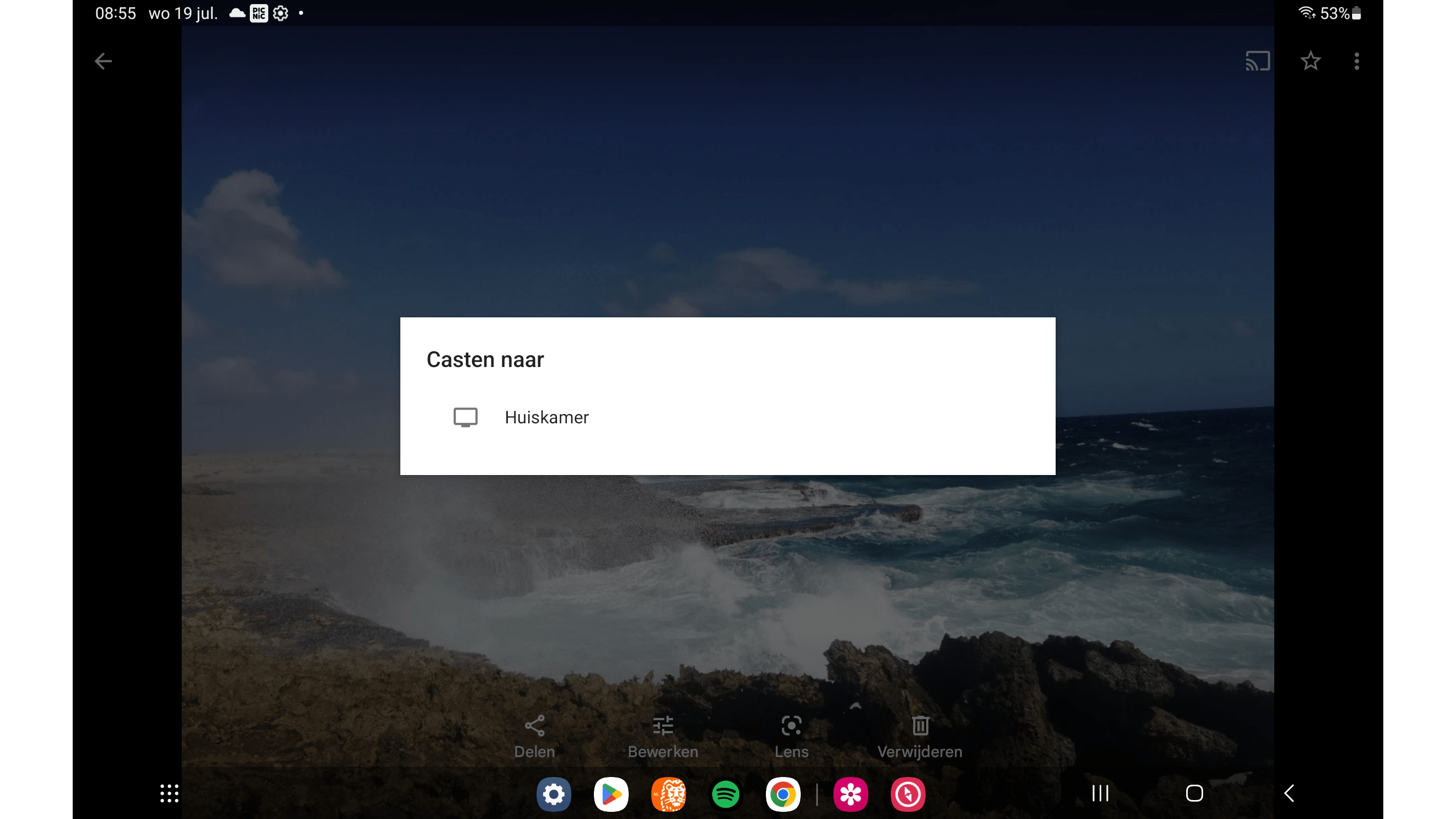
Task: Open the app drawer grid icon
Action: click(169, 793)
